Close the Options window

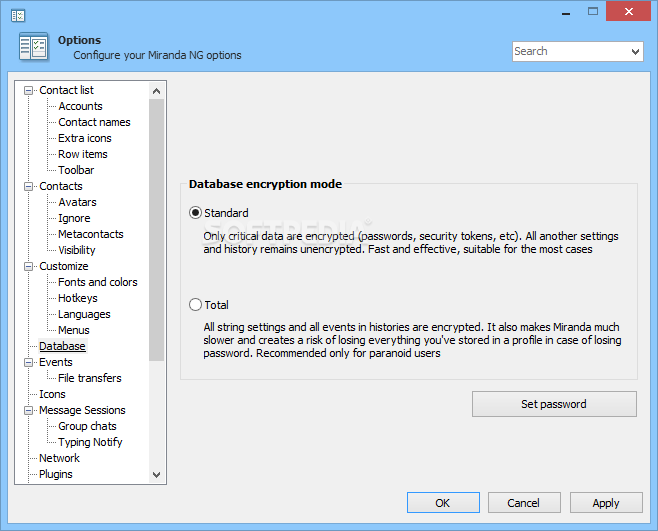click(628, 11)
